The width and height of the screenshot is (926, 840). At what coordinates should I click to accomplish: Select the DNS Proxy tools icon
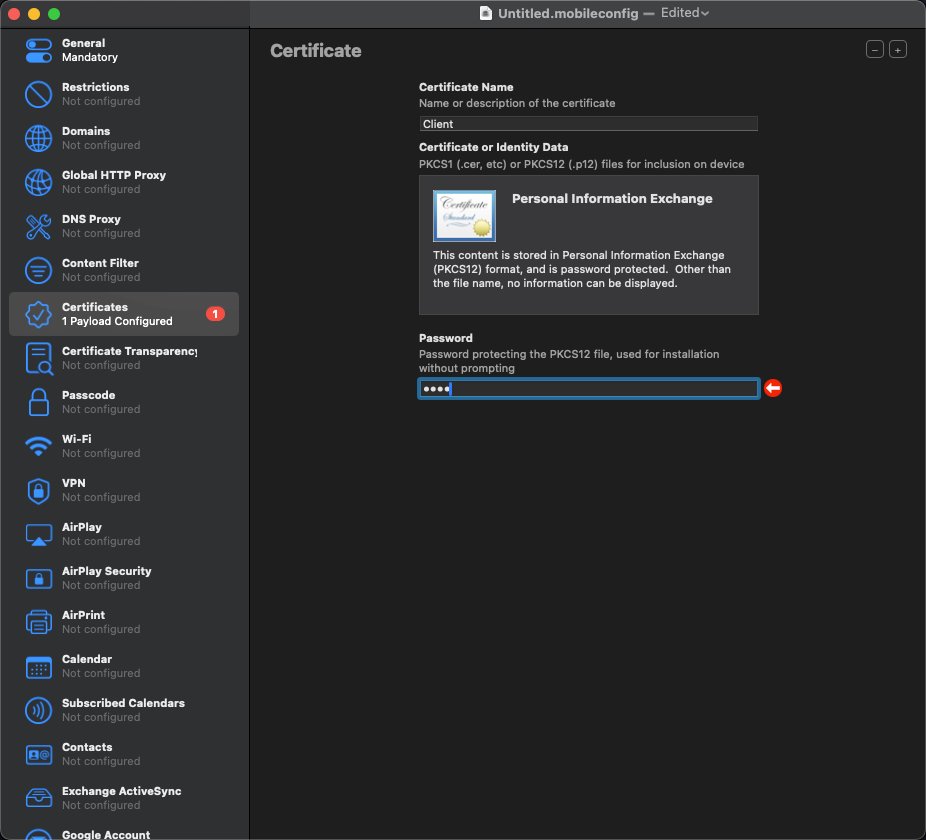pyautogui.click(x=38, y=227)
